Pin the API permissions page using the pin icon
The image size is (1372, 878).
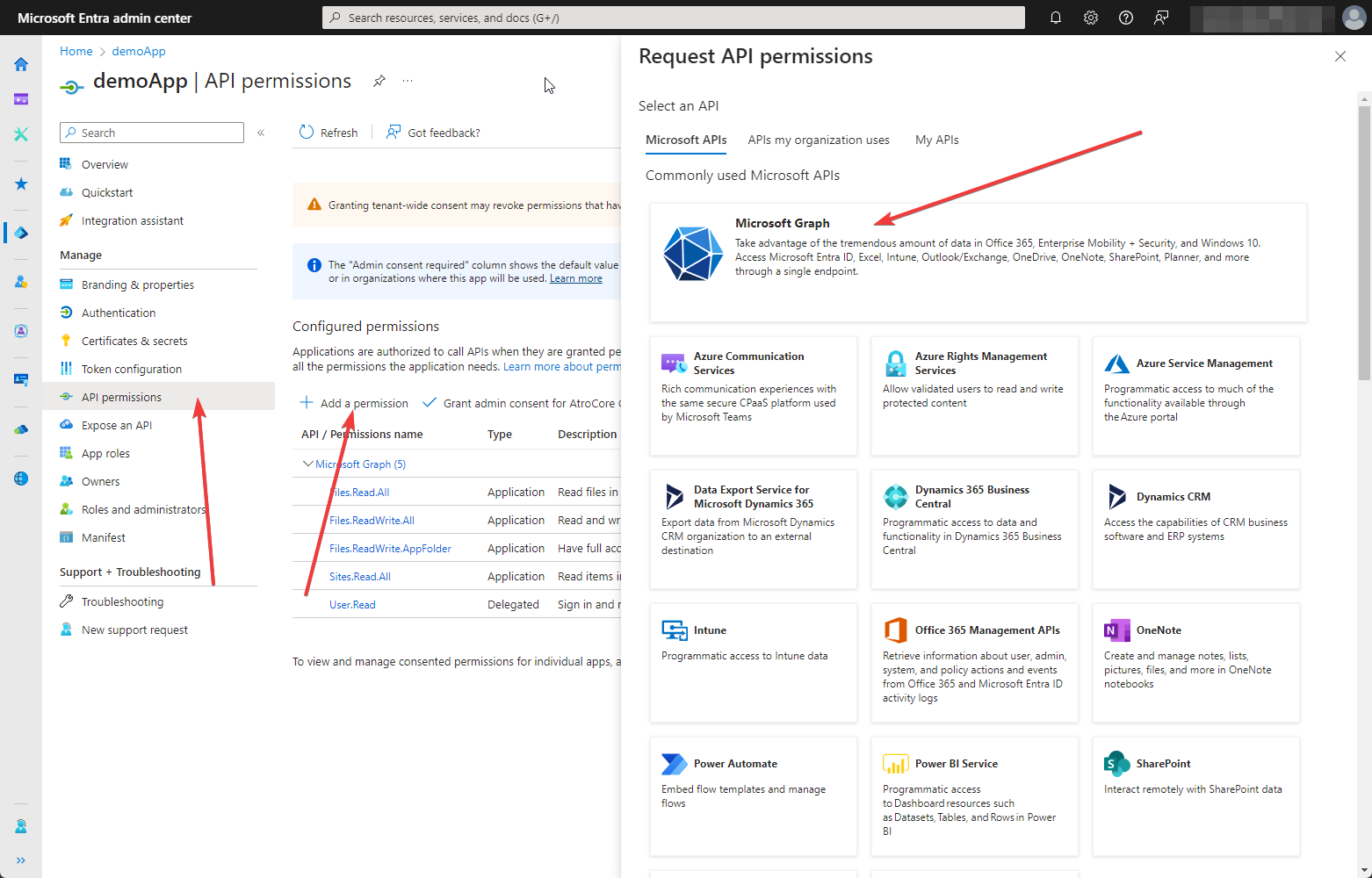(379, 80)
